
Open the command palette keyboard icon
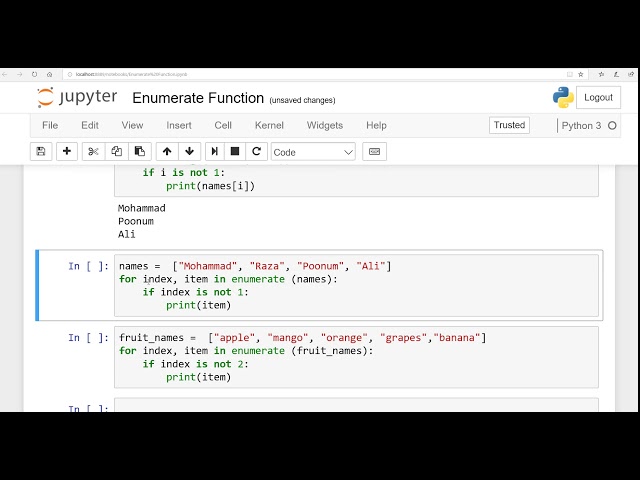(x=374, y=151)
